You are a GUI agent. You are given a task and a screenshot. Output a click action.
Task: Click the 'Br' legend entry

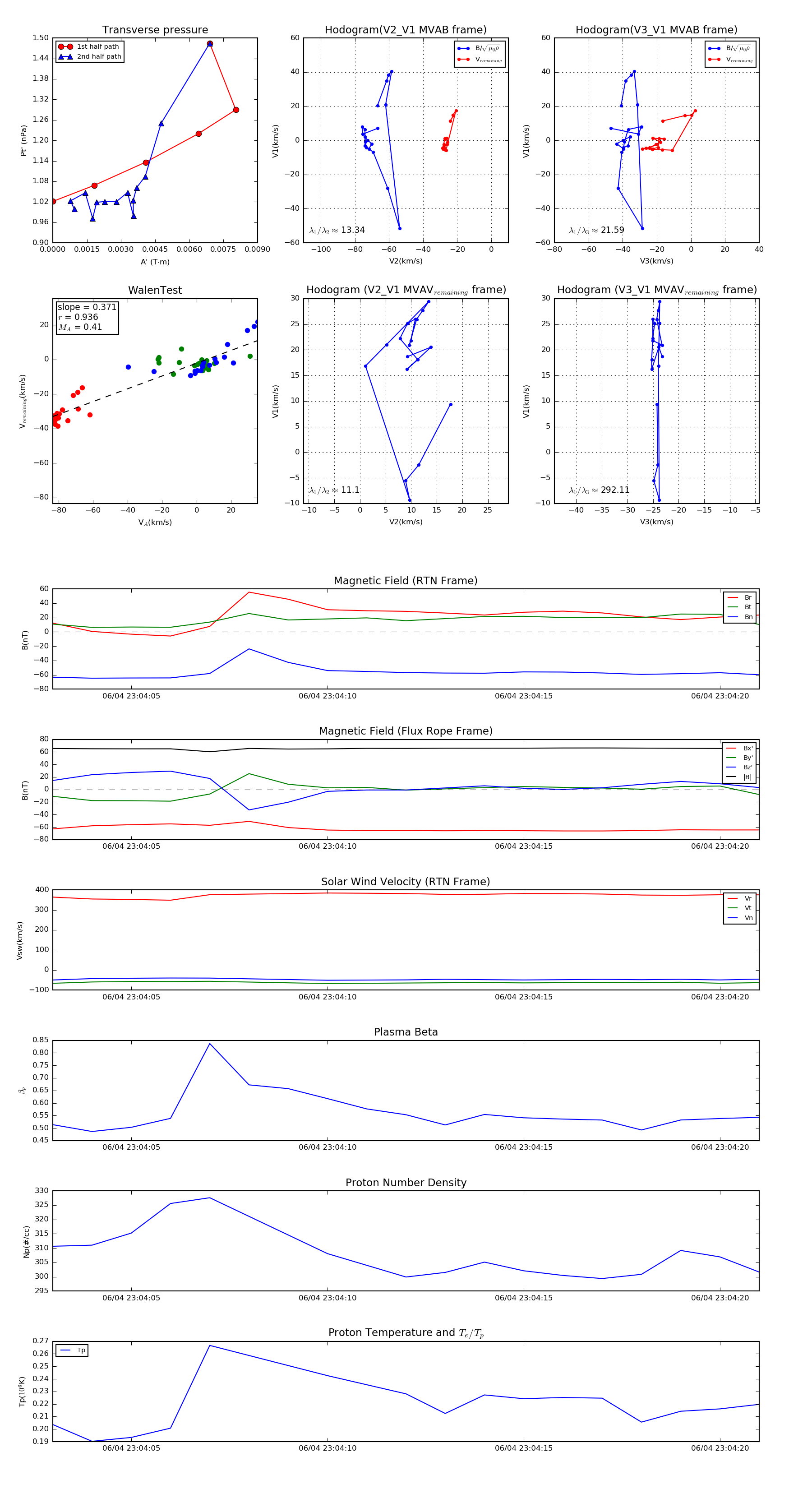pyautogui.click(x=740, y=598)
